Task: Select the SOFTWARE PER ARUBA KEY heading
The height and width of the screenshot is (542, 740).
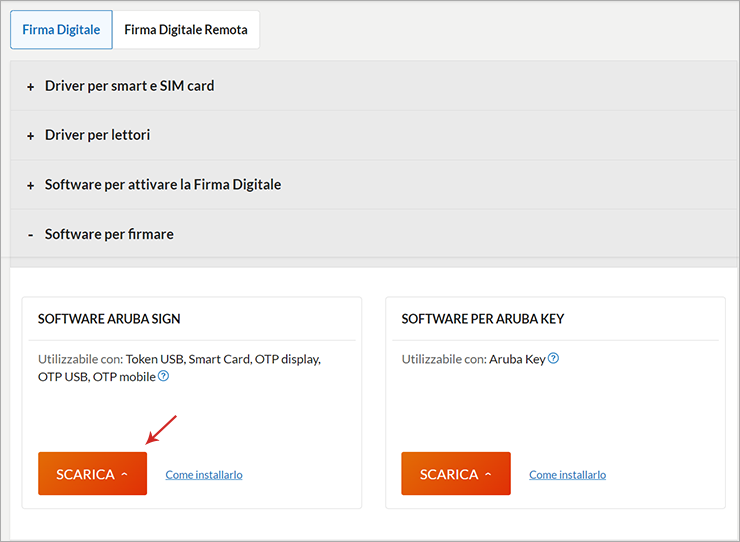Action: point(483,319)
